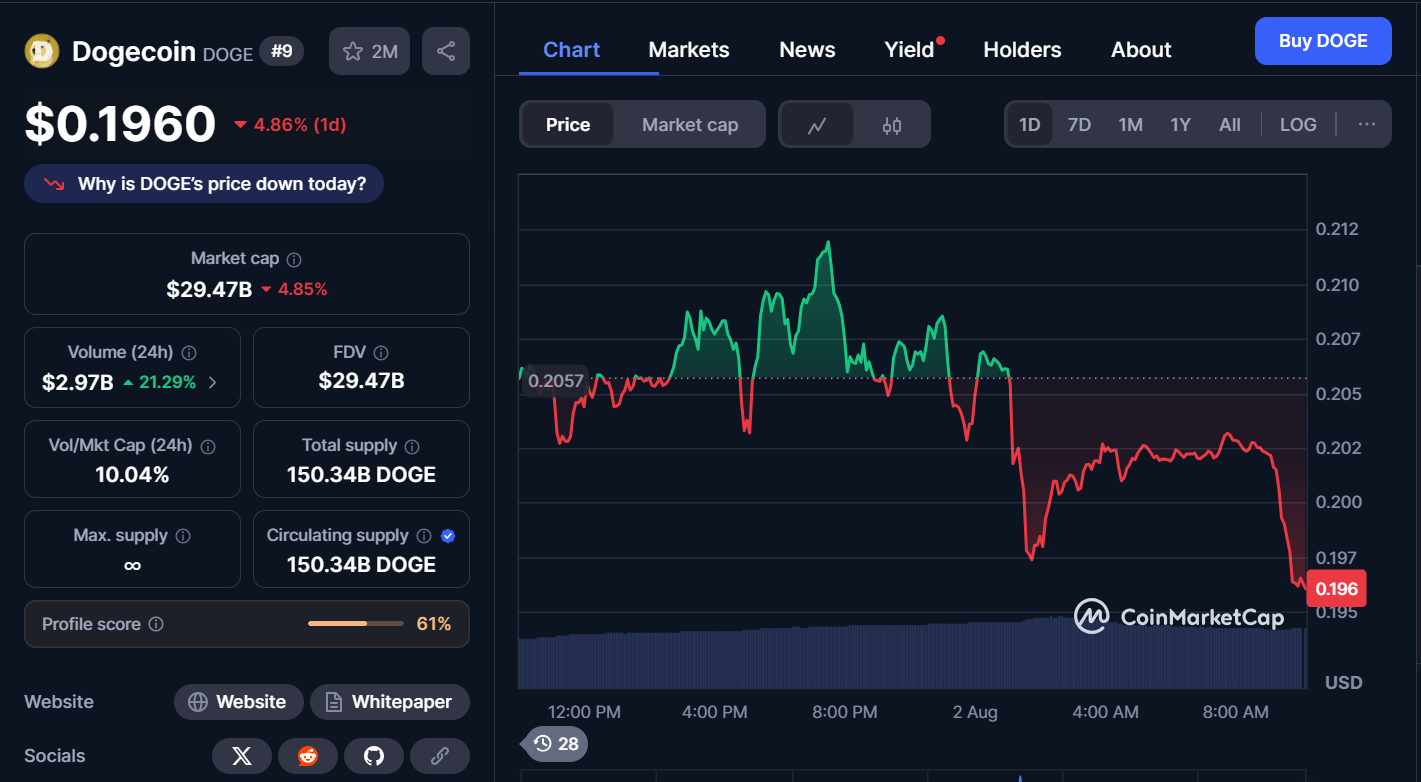Click the $29.47B market cap value
1421x782 pixels.
209,290
